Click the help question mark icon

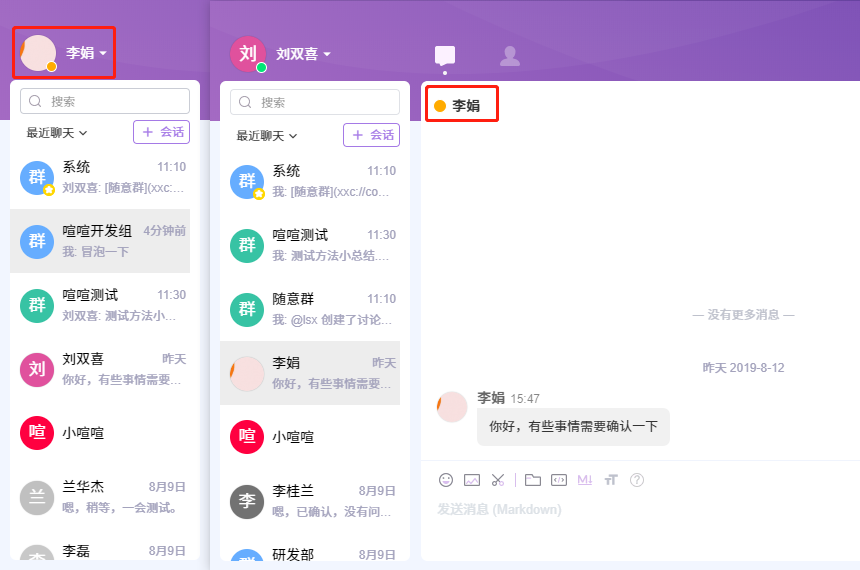[x=637, y=480]
